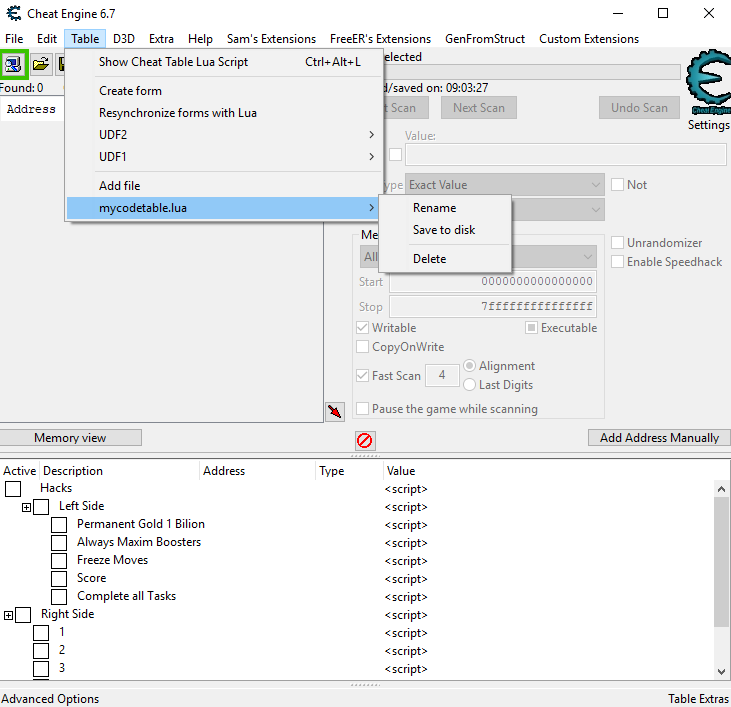
Task: Enable the Freeze Moves script
Action: point(59,561)
